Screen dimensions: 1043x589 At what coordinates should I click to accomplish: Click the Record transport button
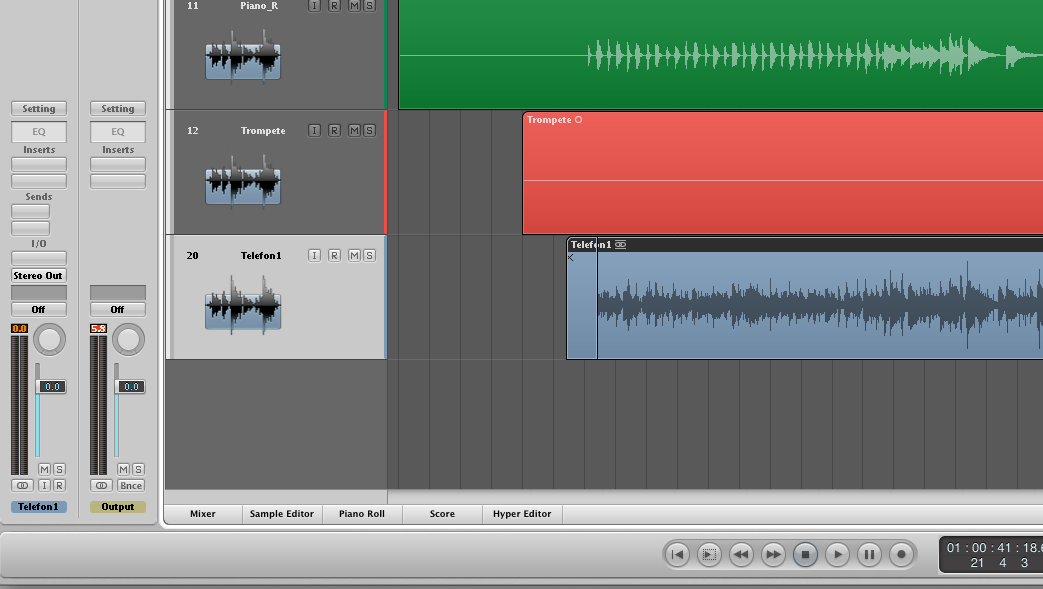901,554
